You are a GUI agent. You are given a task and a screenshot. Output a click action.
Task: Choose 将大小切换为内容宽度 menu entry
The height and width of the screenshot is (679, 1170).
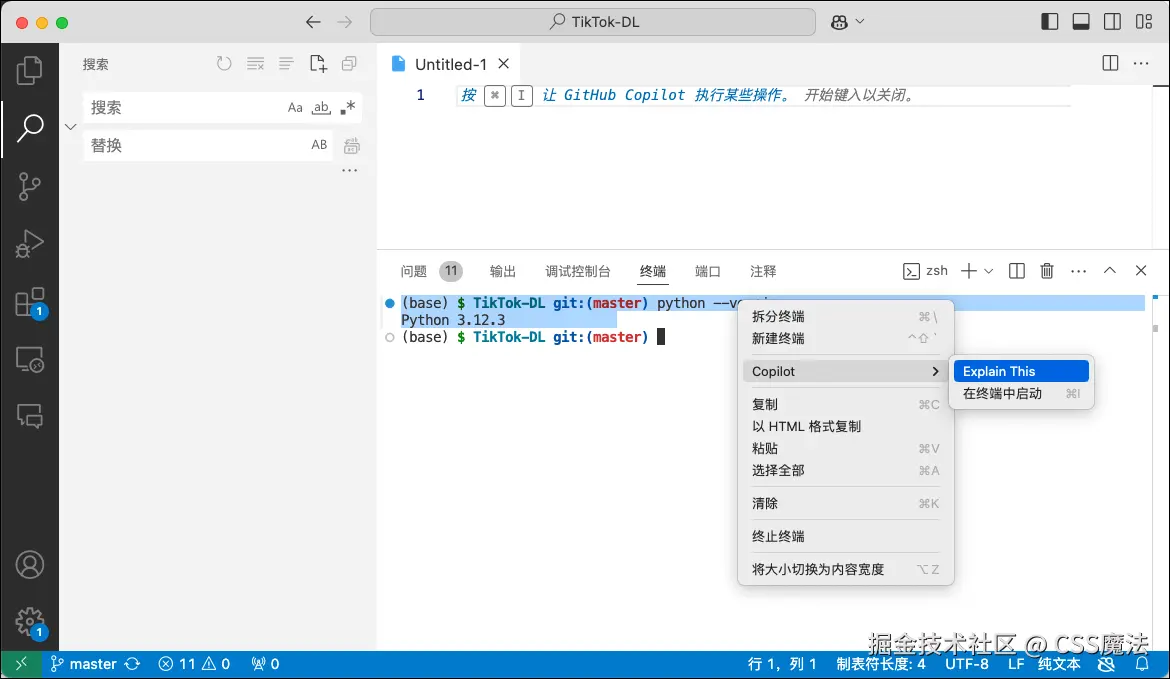point(845,569)
